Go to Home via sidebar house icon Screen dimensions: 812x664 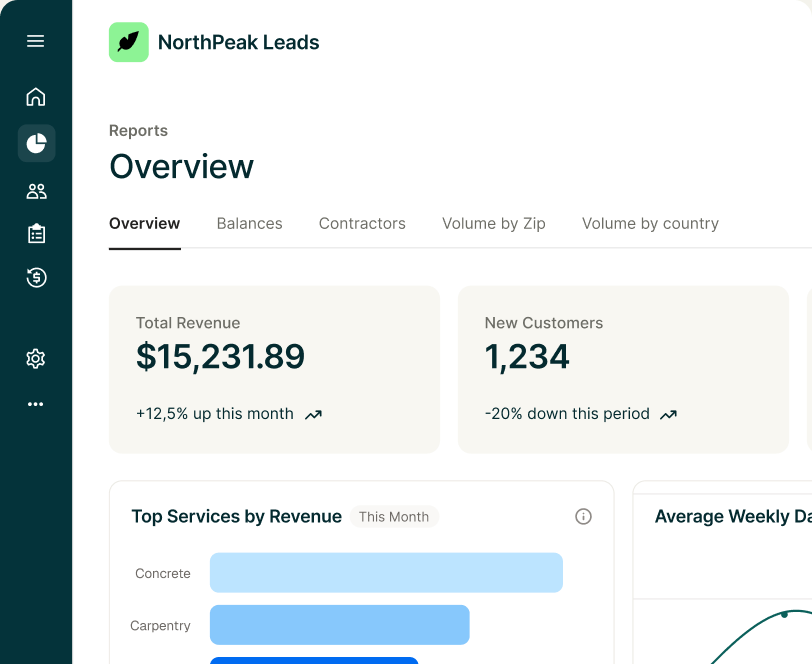coord(36,97)
